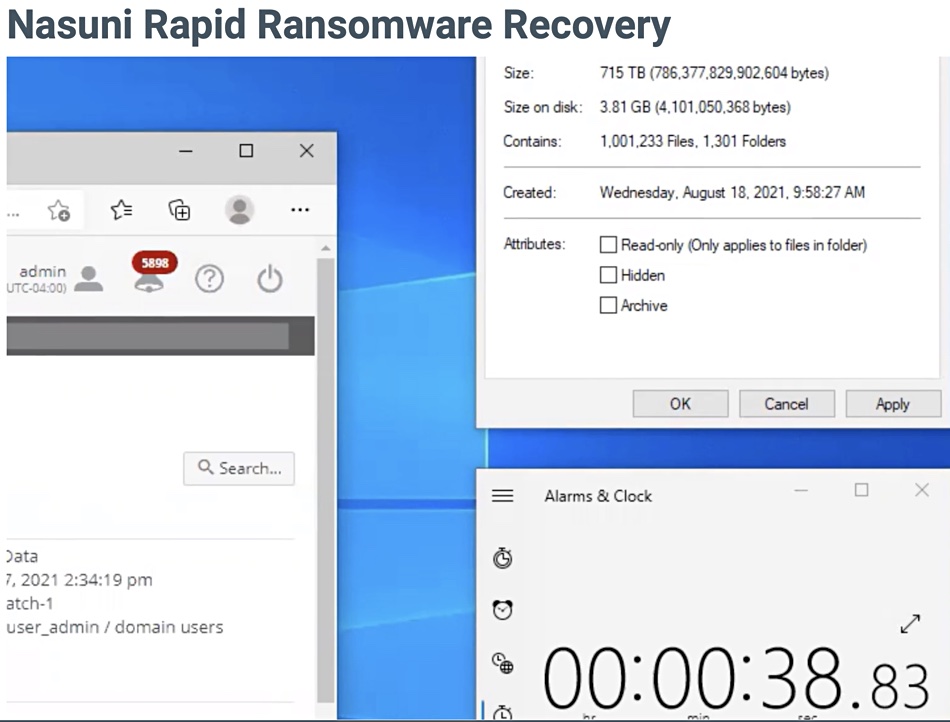Viewport: 950px width, 722px height.
Task: Close the browser window
Action: [307, 151]
